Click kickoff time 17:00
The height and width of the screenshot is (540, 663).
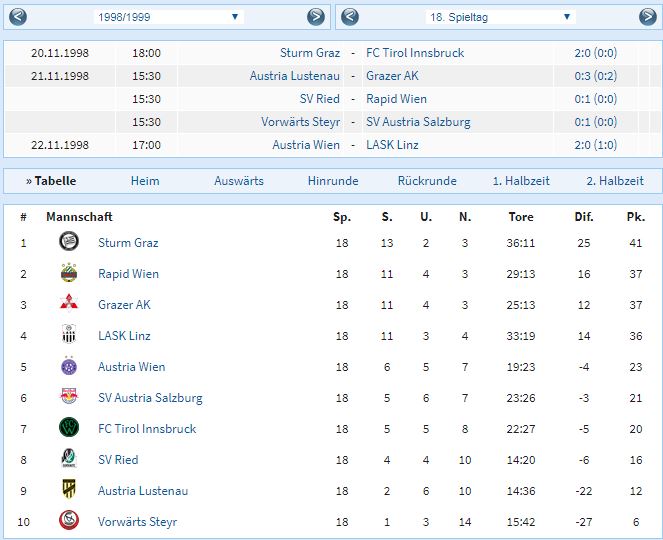point(146,145)
